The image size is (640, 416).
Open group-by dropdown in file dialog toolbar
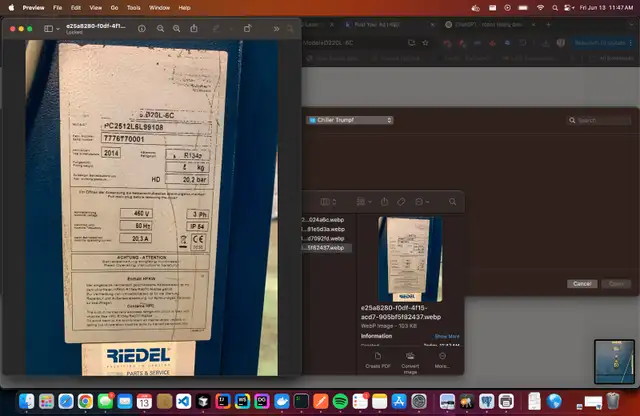point(364,202)
